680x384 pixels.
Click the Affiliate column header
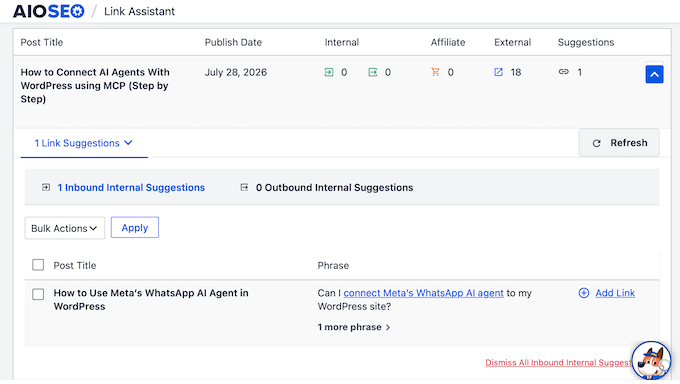448,43
